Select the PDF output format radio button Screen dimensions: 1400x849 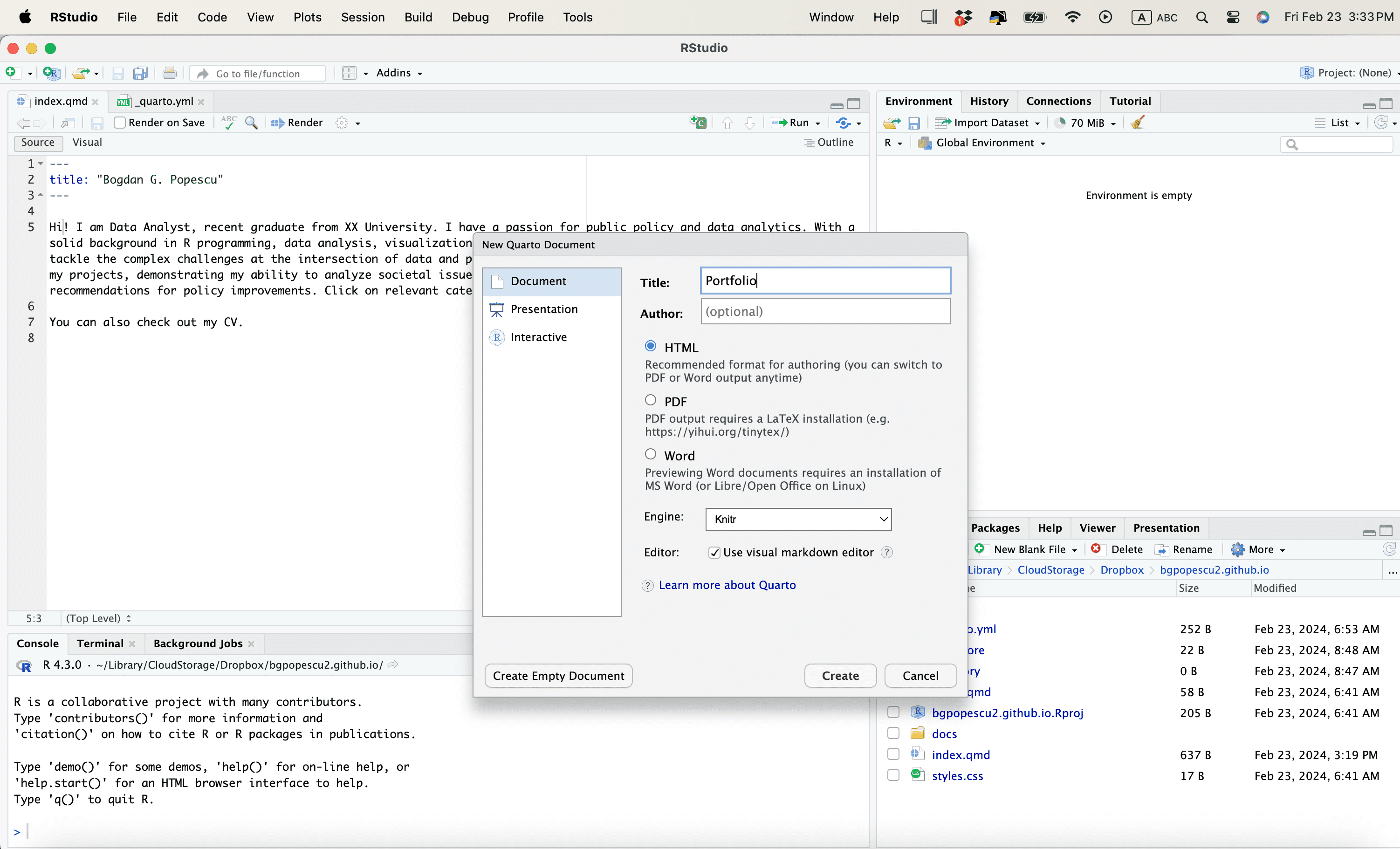click(x=651, y=401)
